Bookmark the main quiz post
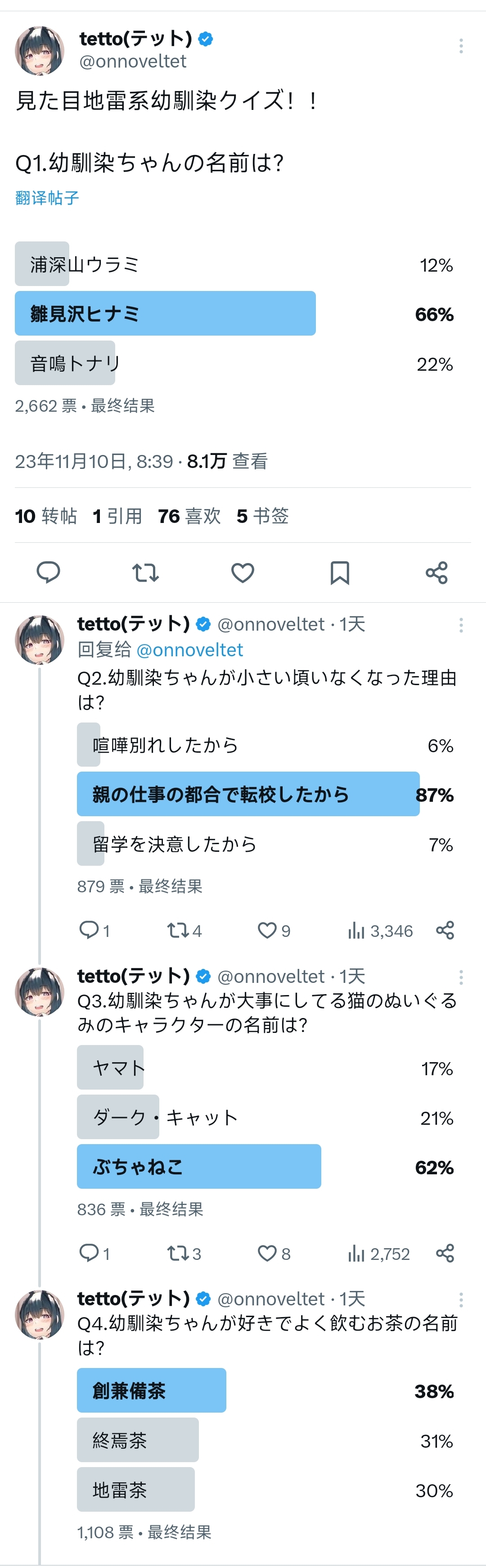 click(x=339, y=573)
